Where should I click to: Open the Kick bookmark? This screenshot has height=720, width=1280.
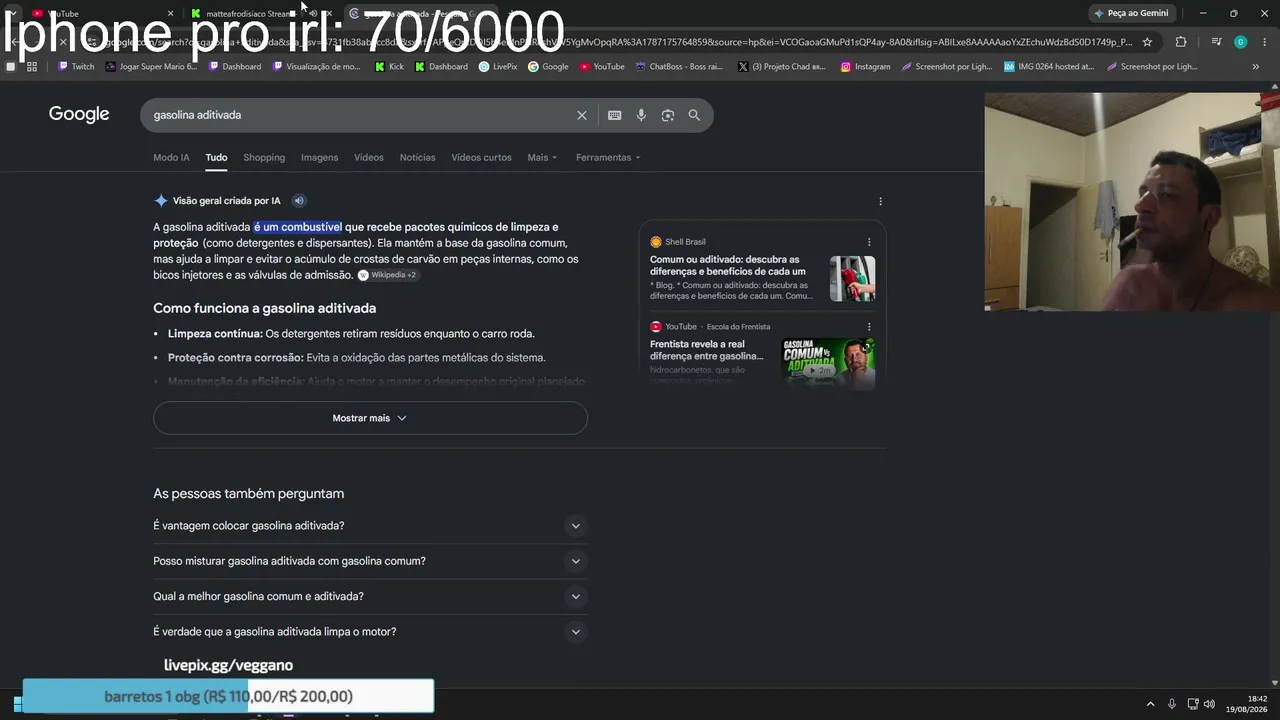pyautogui.click(x=390, y=67)
